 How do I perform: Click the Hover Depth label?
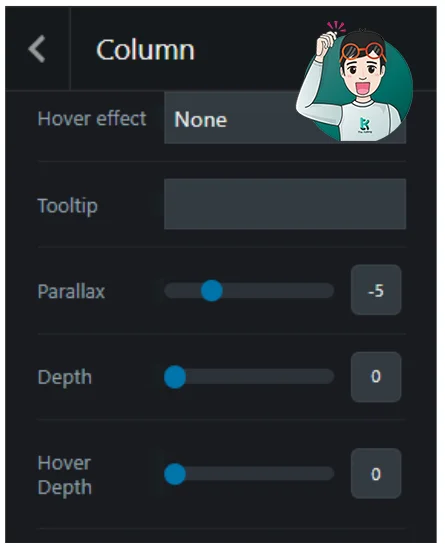[65, 475]
